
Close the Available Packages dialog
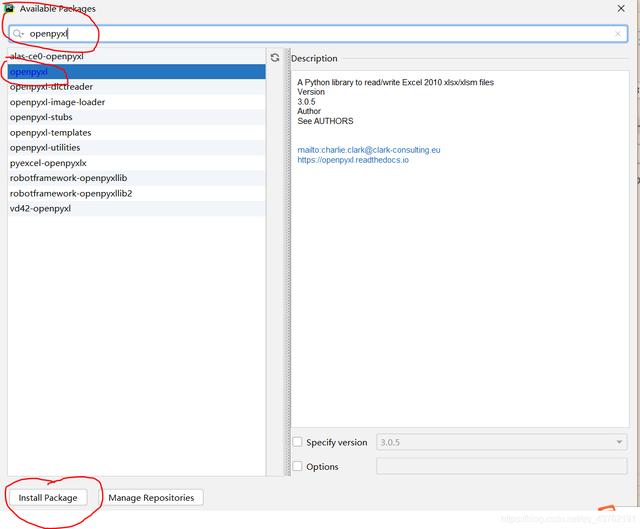point(622,9)
